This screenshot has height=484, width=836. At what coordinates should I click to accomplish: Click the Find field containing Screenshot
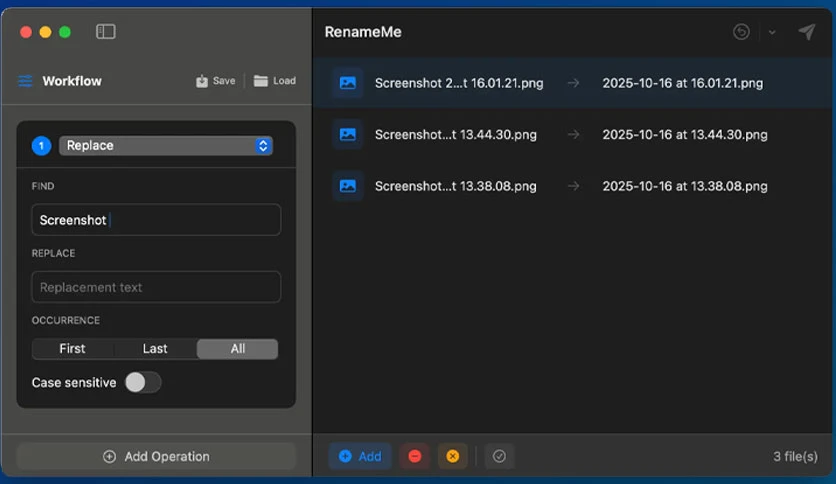point(156,220)
